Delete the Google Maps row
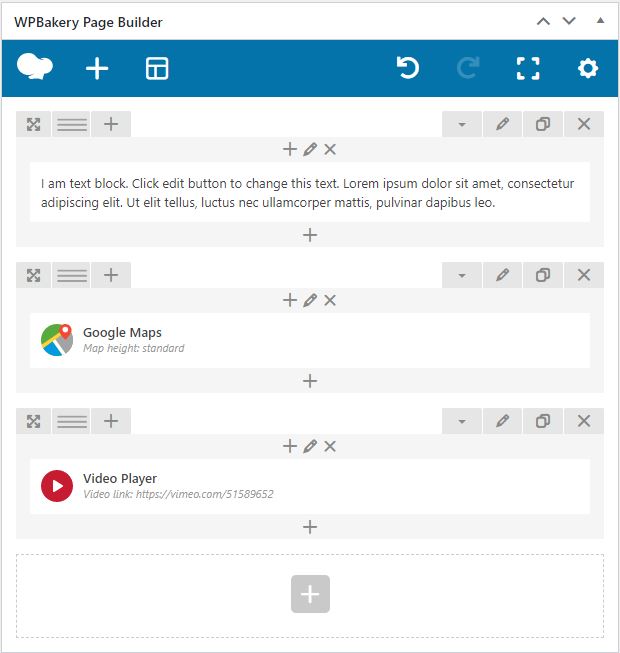This screenshot has width=620, height=653. click(584, 275)
